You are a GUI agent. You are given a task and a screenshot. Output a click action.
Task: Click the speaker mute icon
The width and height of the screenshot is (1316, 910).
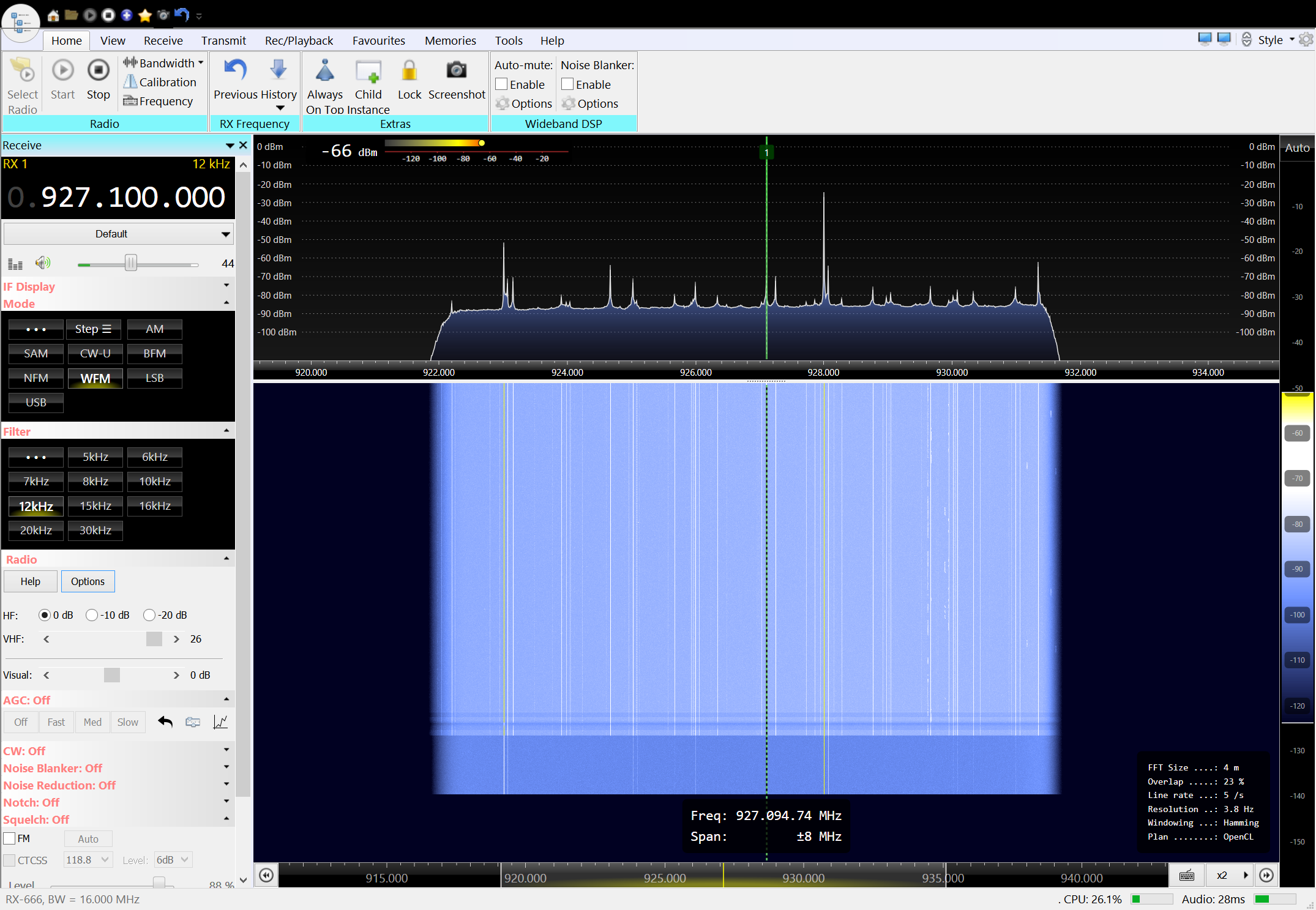tap(43, 263)
